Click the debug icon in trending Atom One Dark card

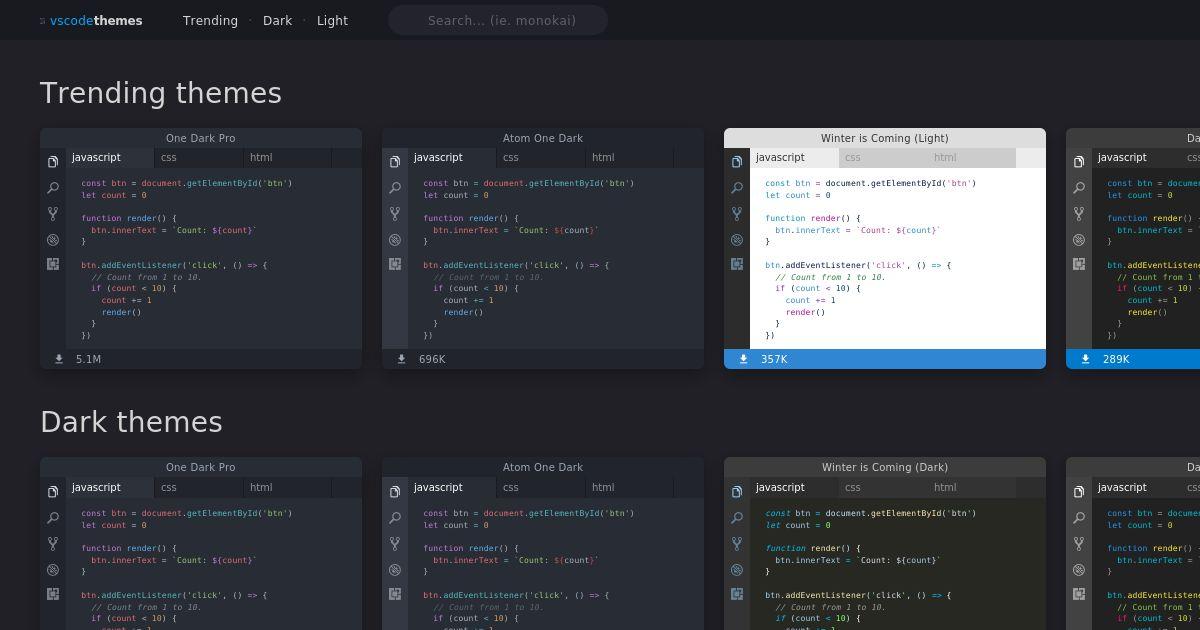(395, 239)
